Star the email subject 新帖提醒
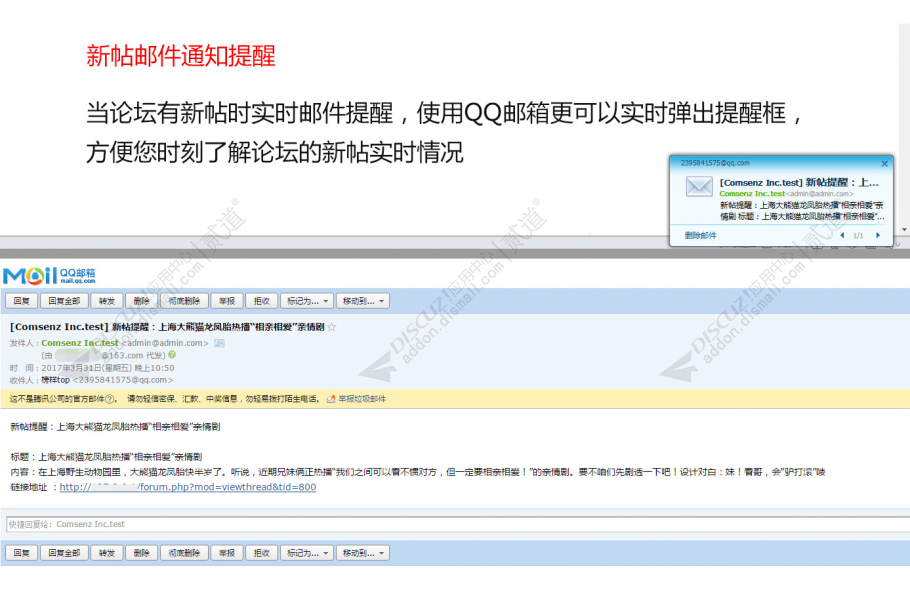 coord(331,326)
